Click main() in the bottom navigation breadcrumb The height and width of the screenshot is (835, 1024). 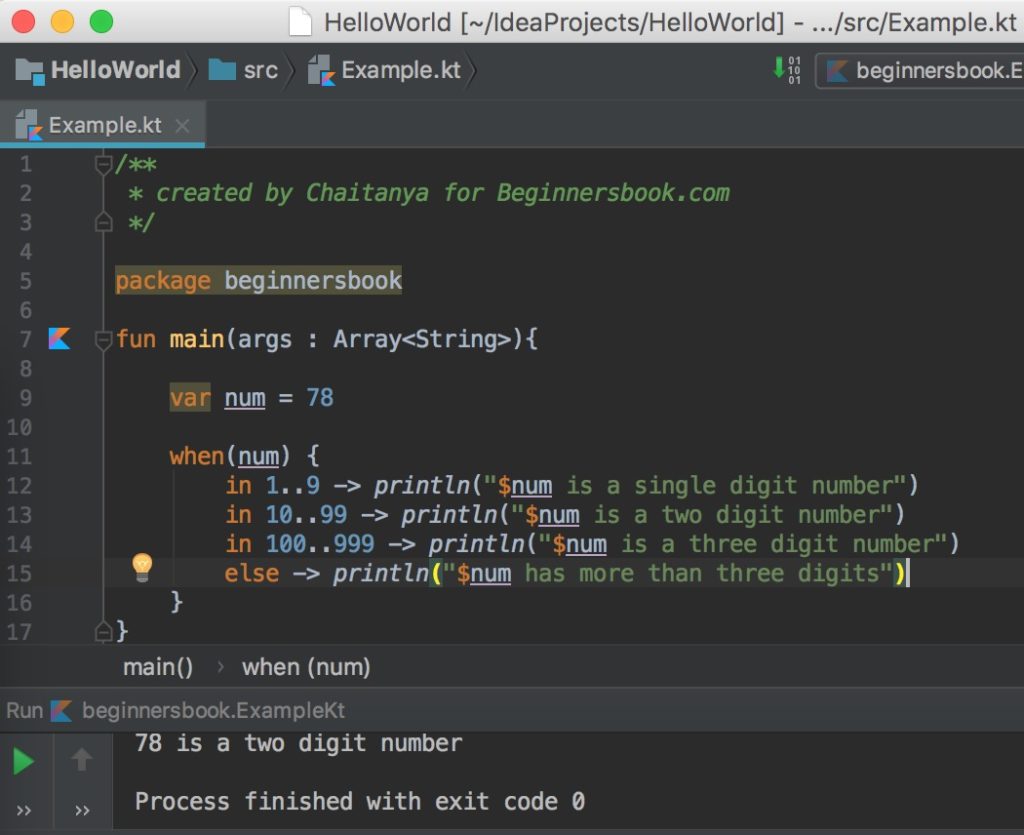pyautogui.click(x=156, y=667)
